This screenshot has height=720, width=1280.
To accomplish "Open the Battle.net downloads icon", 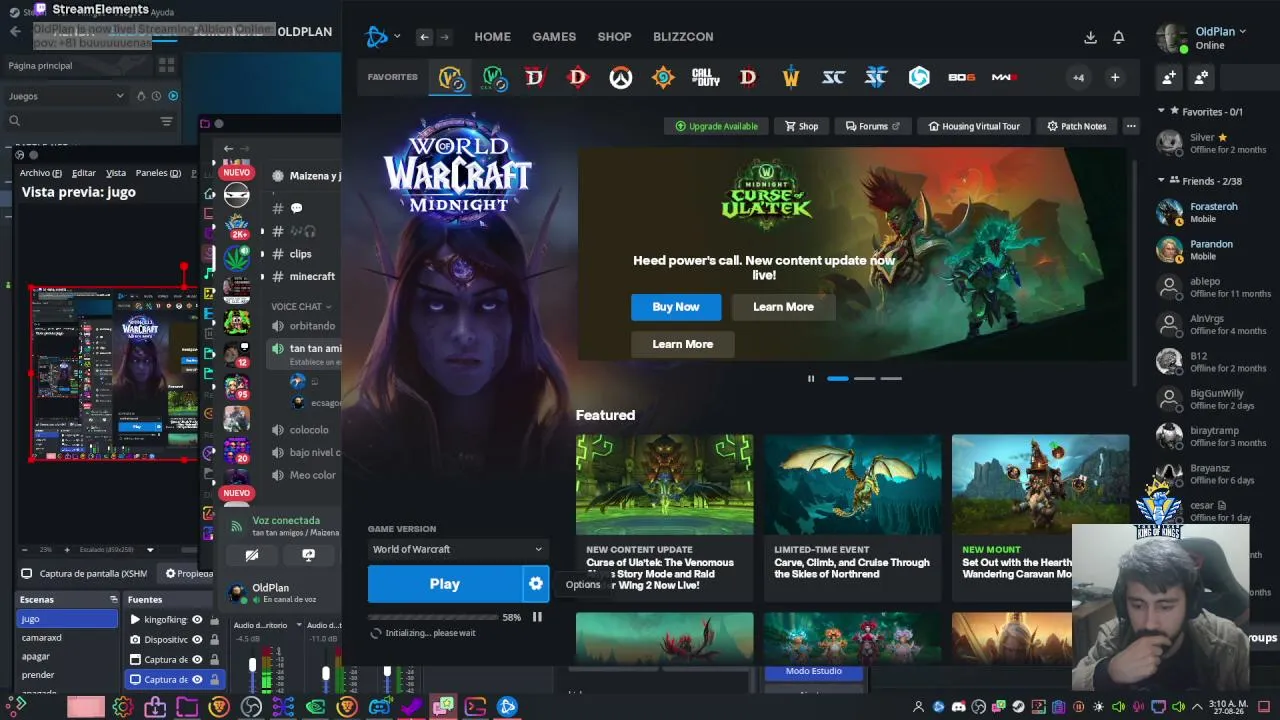I will (x=1090, y=37).
